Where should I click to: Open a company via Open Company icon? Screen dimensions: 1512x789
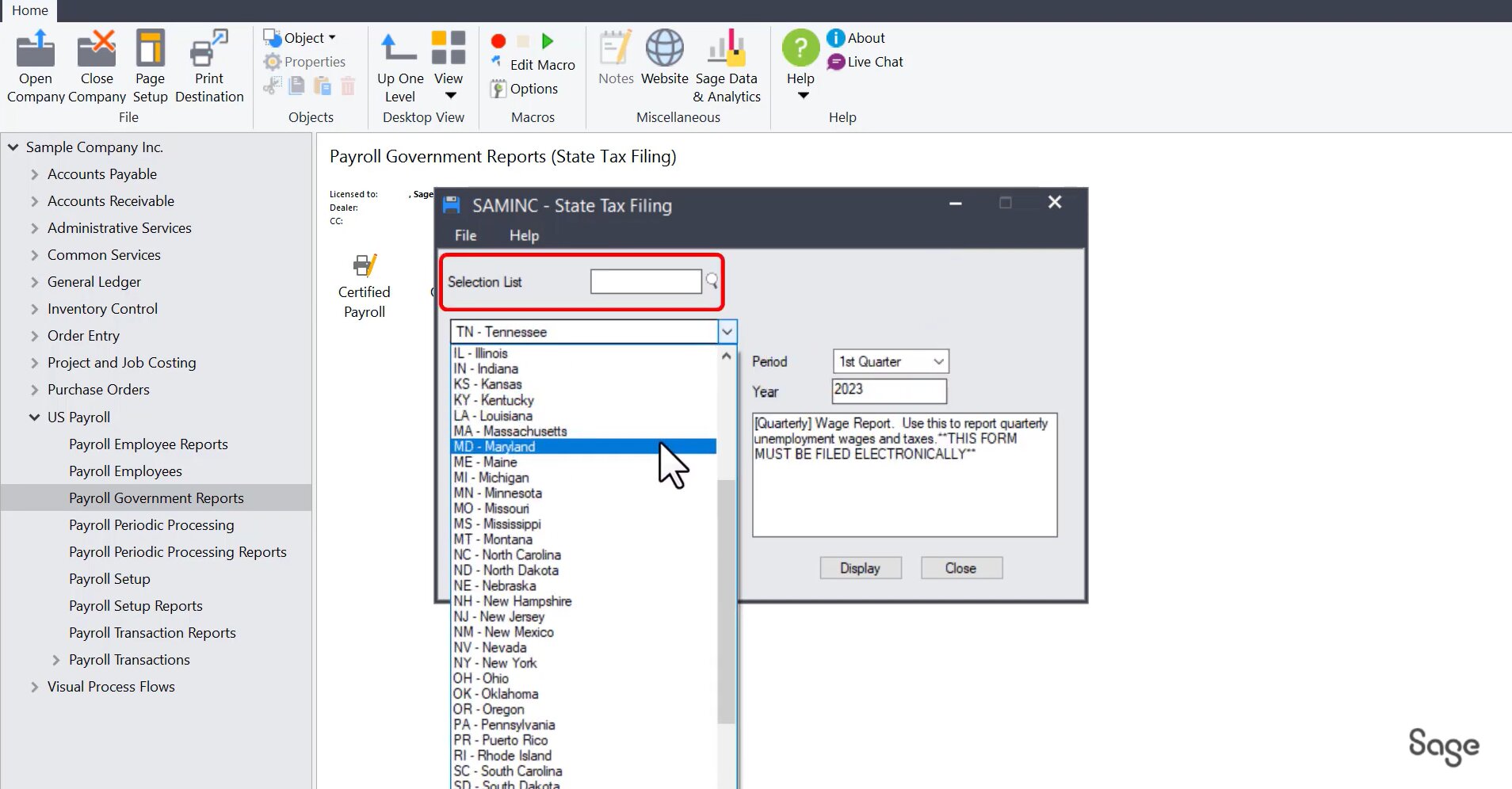tap(35, 63)
